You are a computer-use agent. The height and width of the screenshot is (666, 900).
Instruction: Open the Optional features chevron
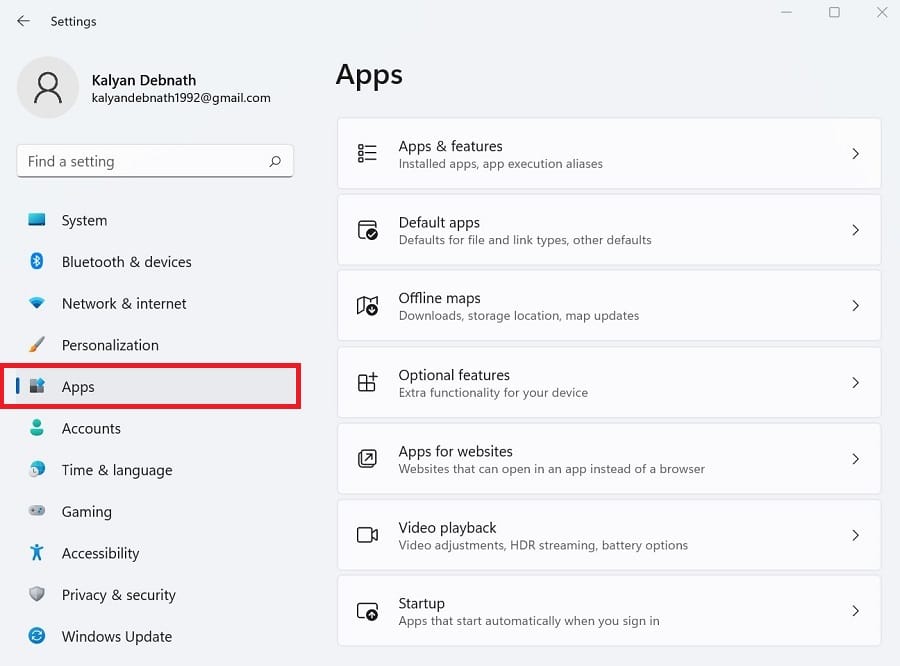[x=855, y=382]
